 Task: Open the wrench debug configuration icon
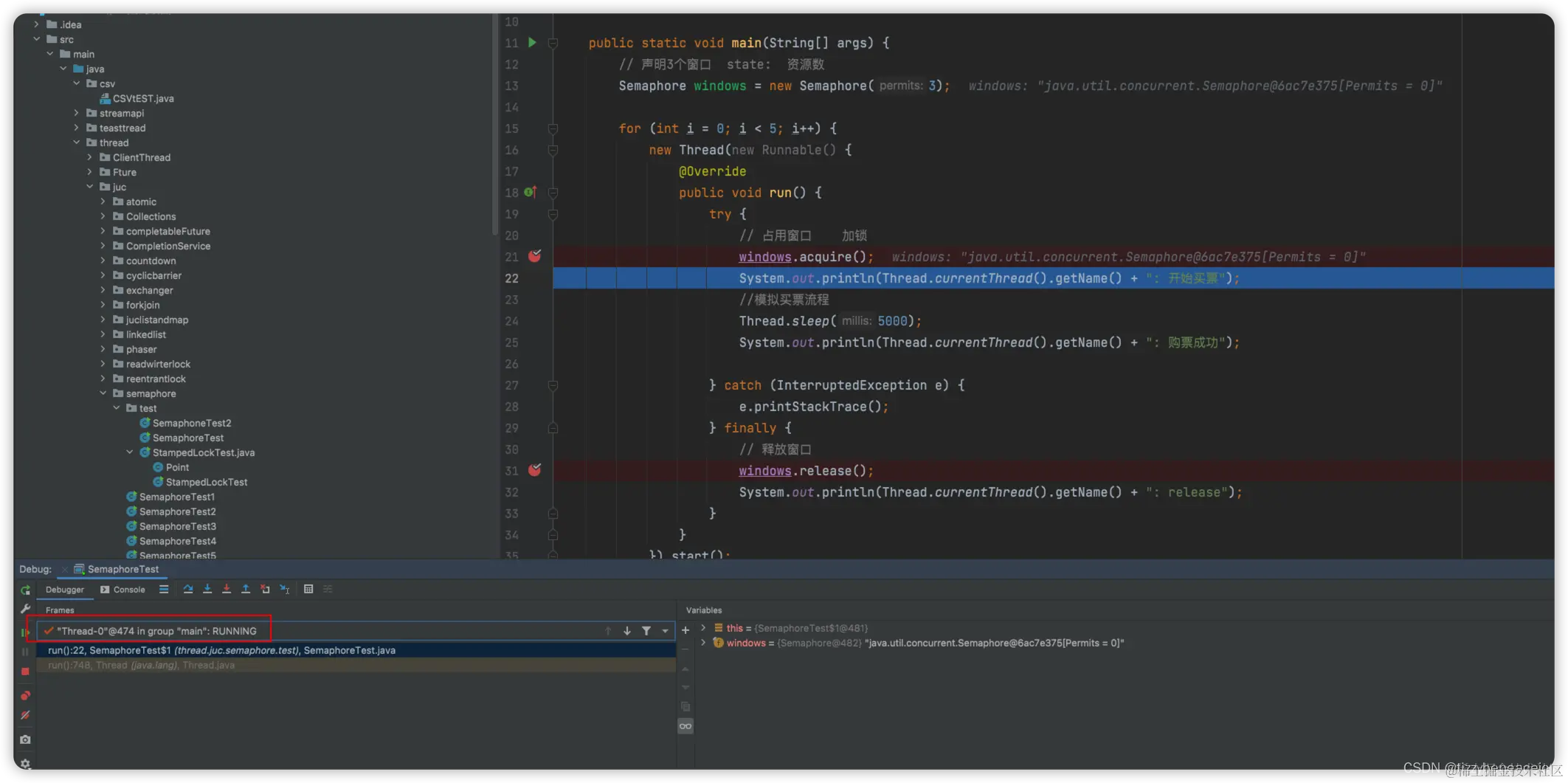click(25, 609)
